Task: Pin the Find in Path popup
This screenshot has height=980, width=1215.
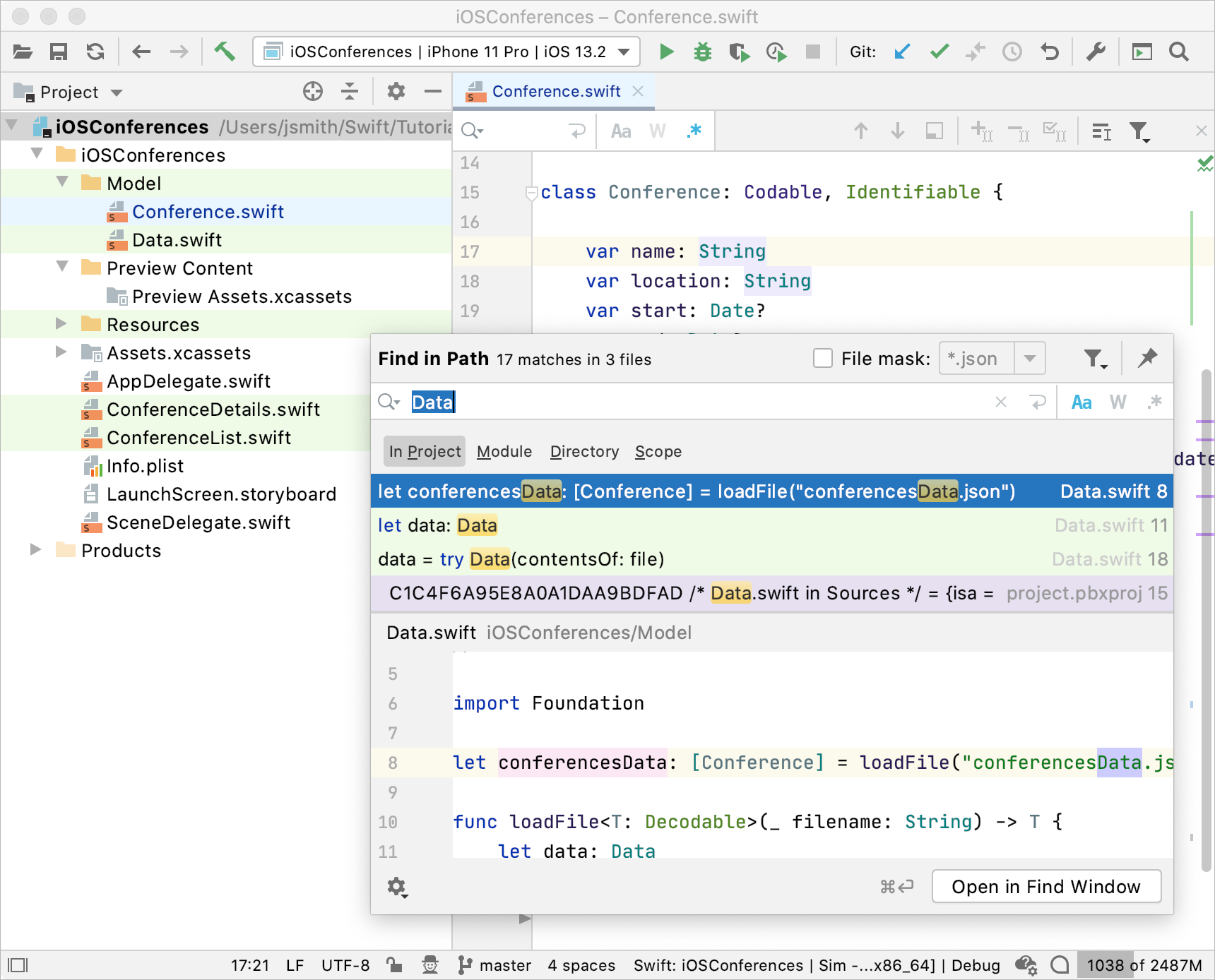Action: [1148, 358]
